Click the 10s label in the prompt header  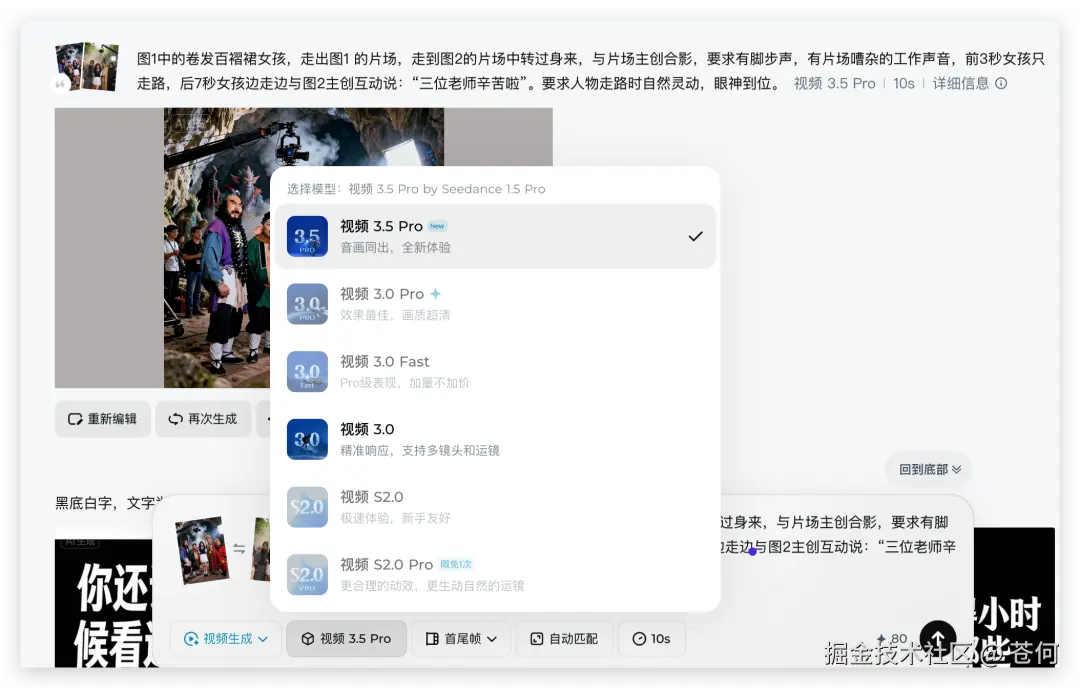(x=904, y=83)
